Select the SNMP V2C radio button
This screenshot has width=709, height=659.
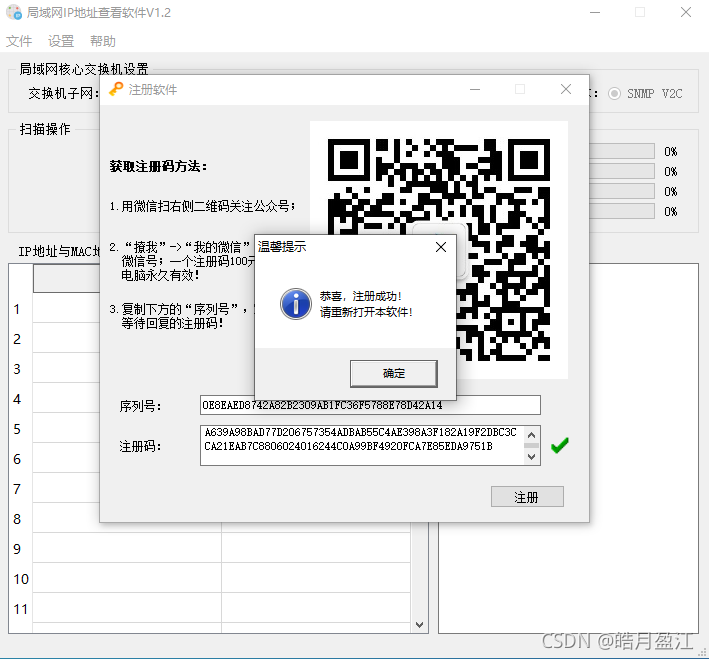coord(614,94)
